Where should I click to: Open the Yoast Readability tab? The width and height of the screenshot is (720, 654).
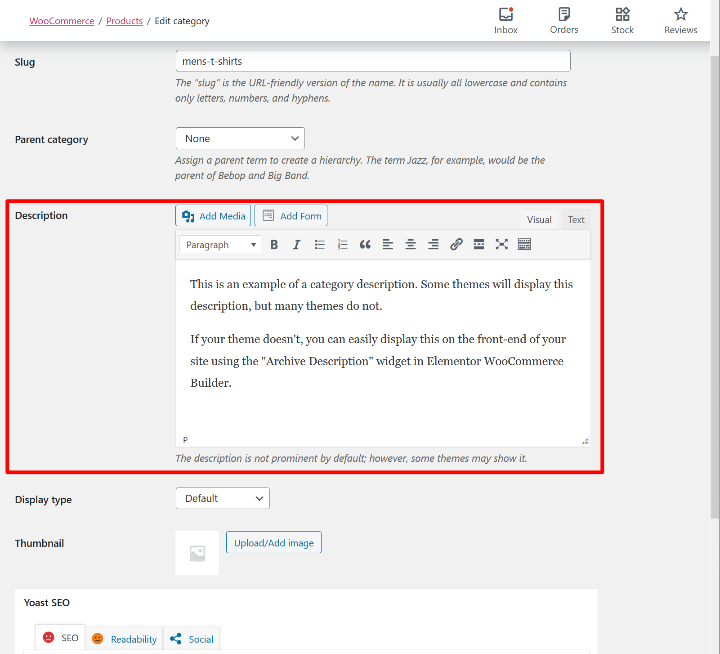124,639
